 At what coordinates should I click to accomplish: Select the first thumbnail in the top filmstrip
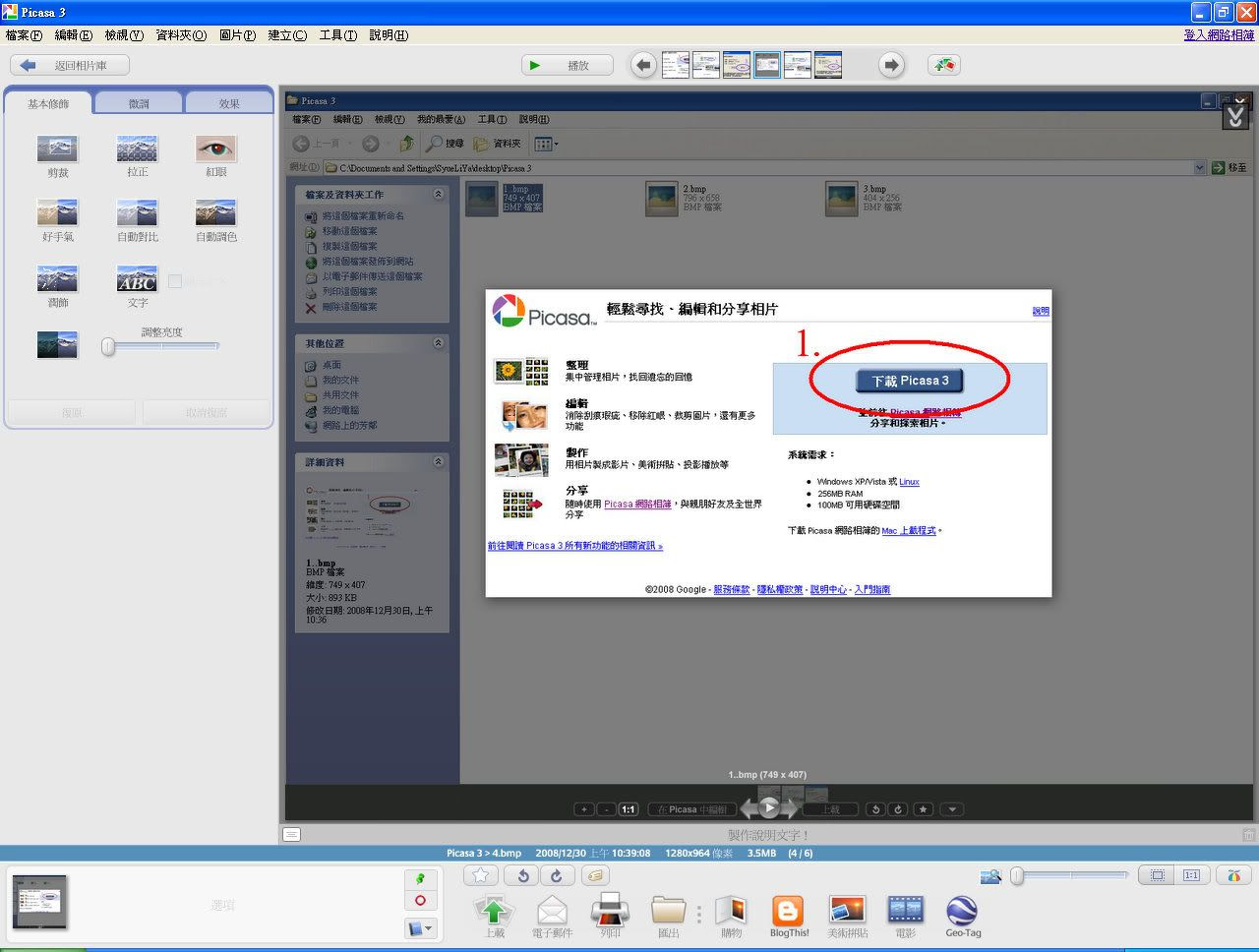pyautogui.click(x=675, y=65)
